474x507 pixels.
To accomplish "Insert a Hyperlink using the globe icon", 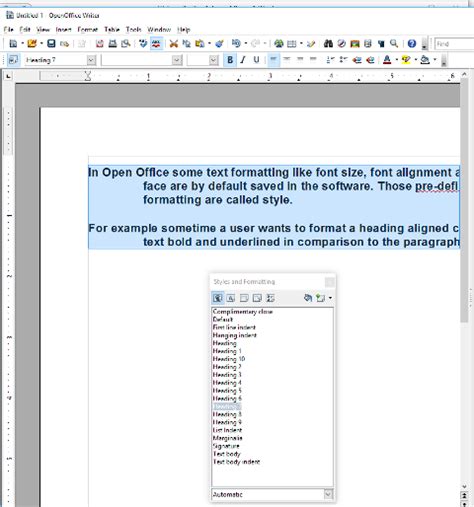I will [x=279, y=43].
